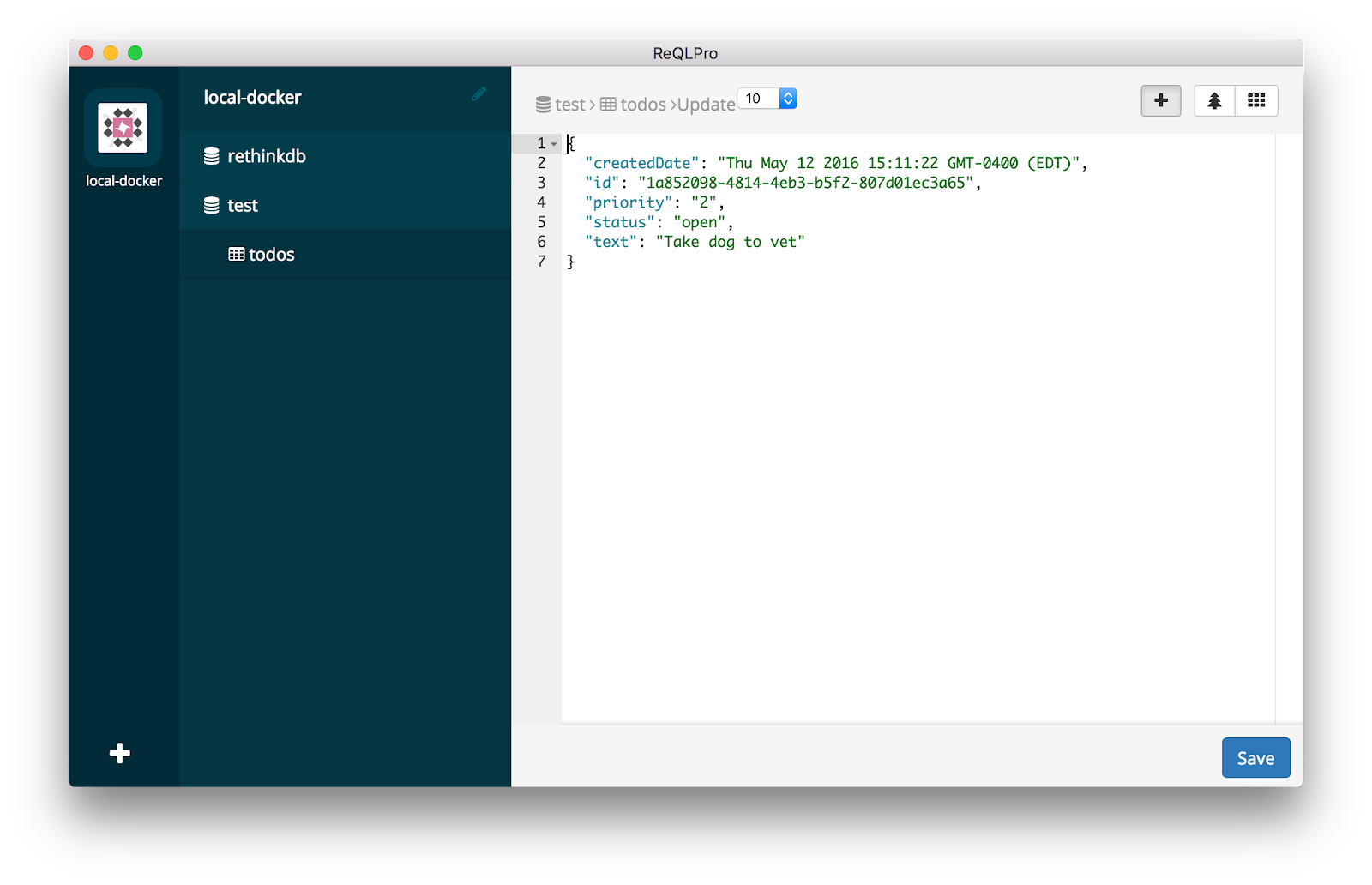Click todos in the breadcrumb
The width and height of the screenshot is (1372, 885).
643,105
